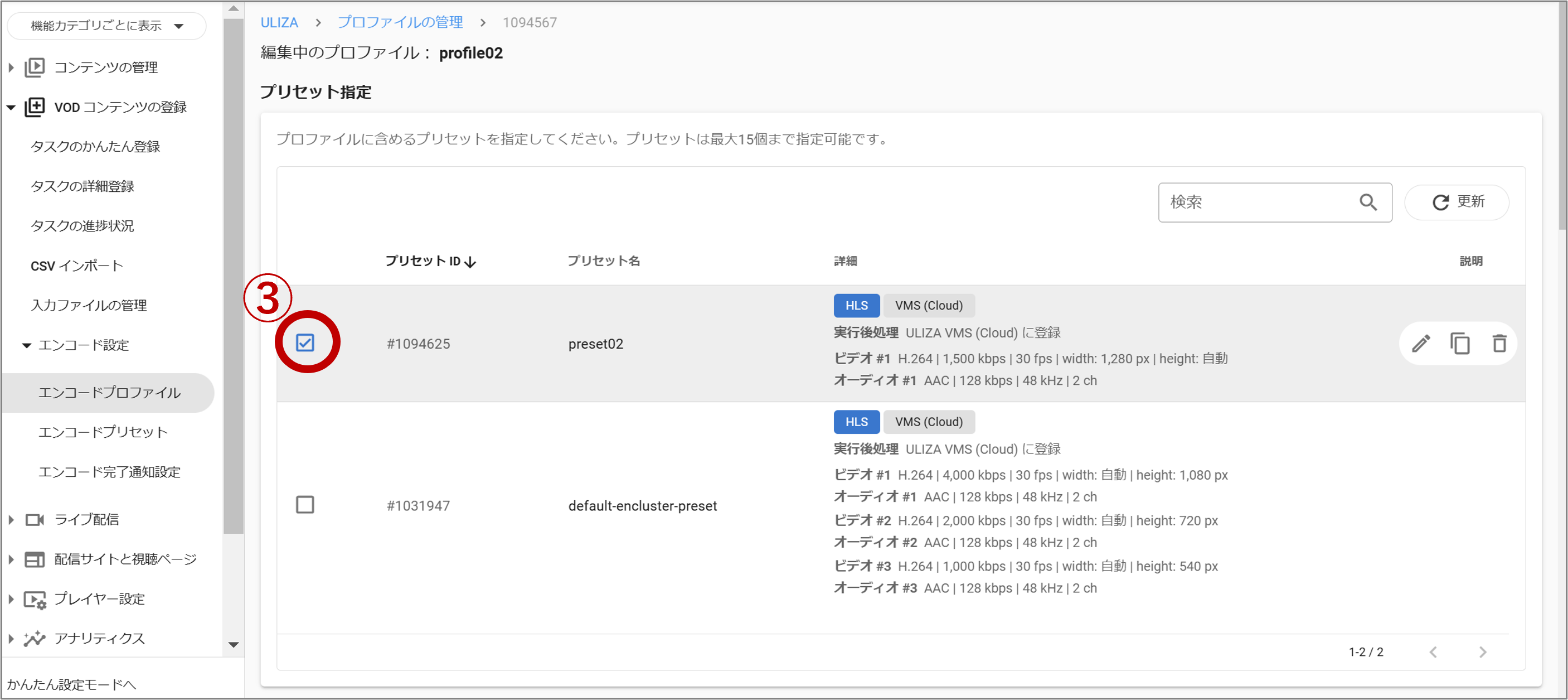Click the default-encluster-preset name cell
1568x700 pixels.
(643, 506)
